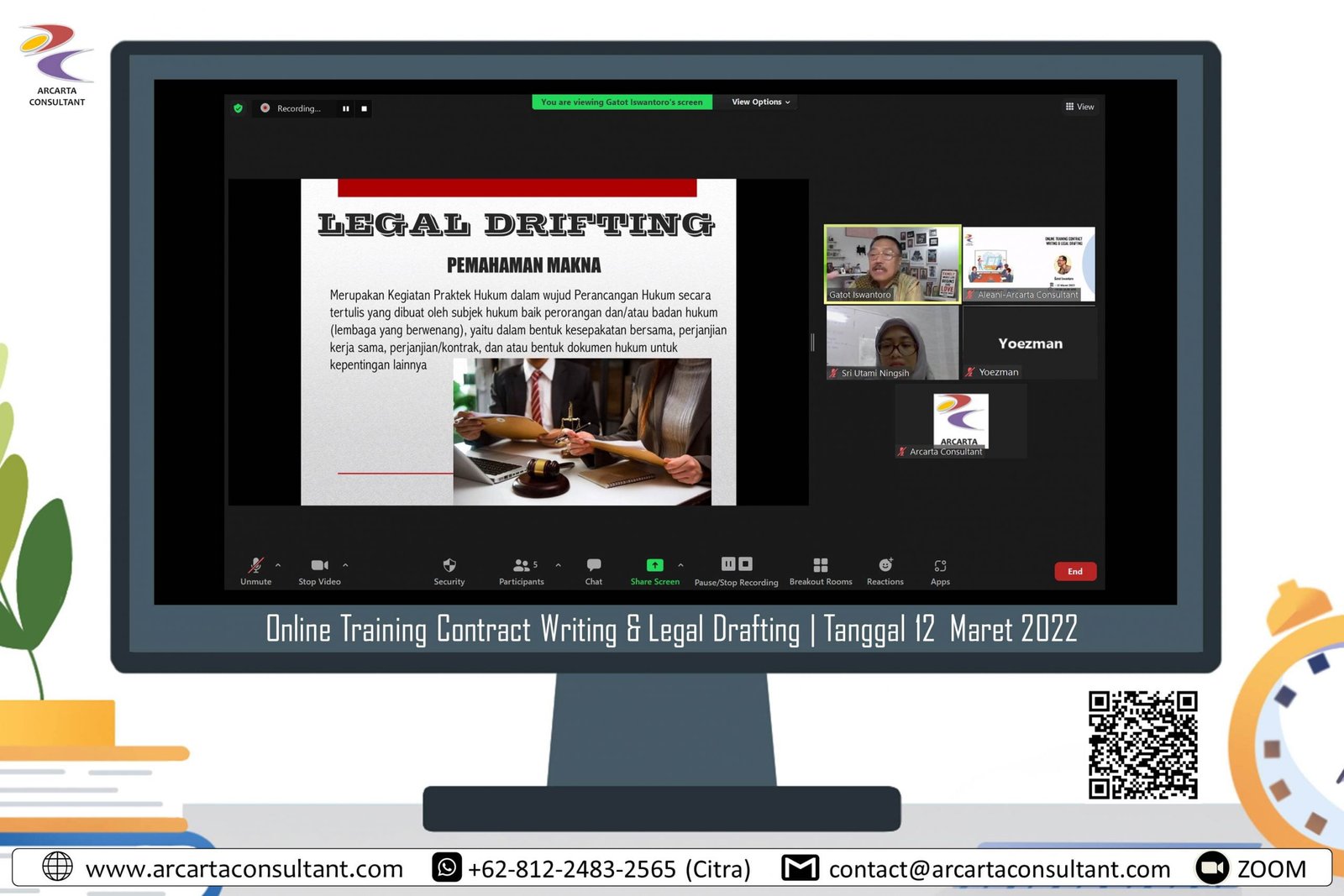This screenshot has height=896, width=1344.
Task: Stop the recording using the top square button
Action: [364, 108]
